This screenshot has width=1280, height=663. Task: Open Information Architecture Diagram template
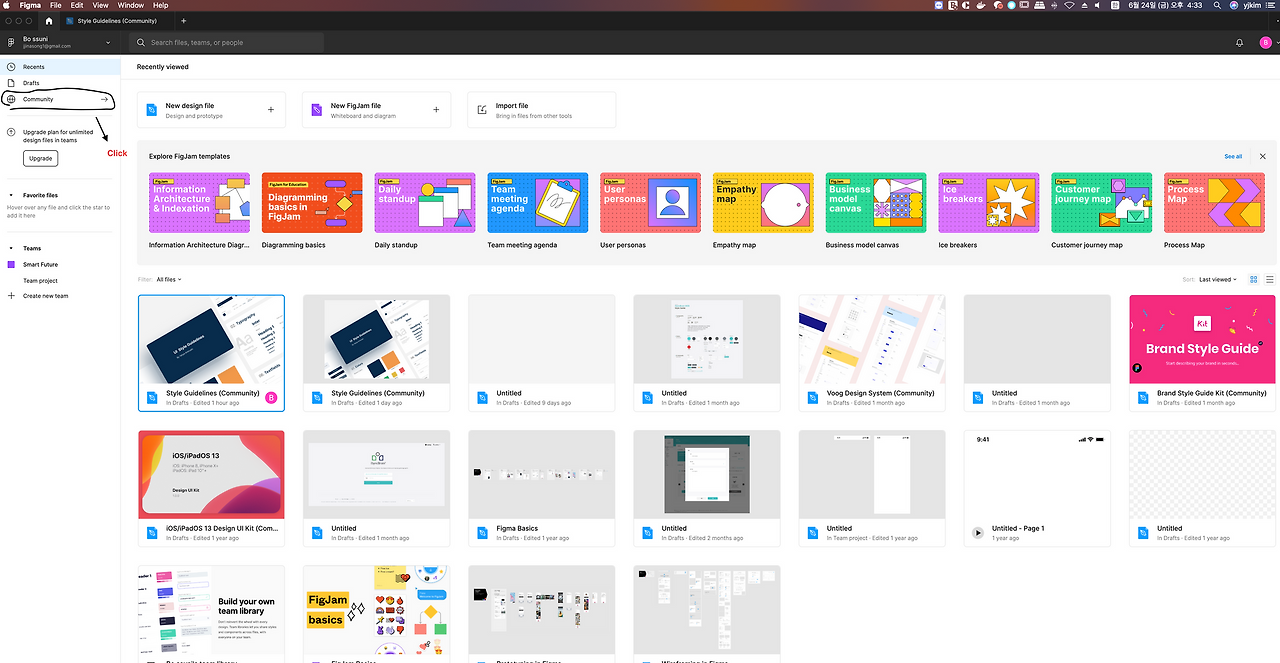click(200, 211)
